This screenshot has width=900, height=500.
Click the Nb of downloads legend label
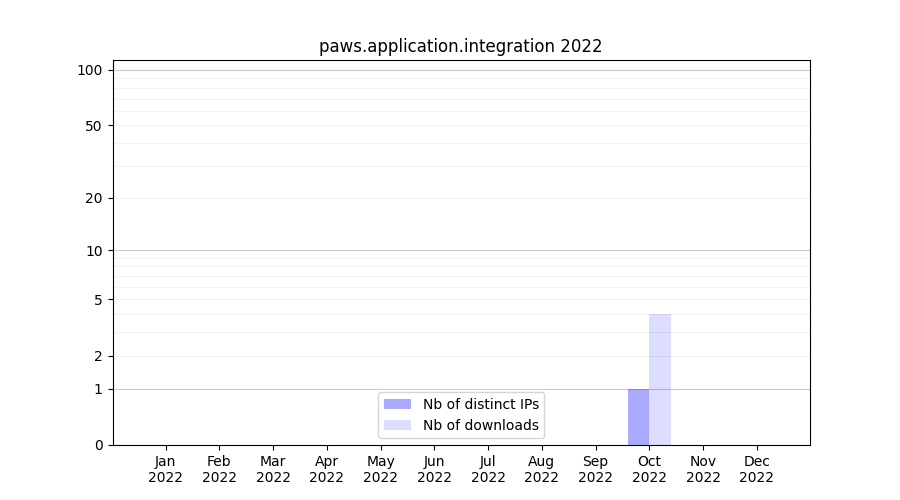pos(480,425)
